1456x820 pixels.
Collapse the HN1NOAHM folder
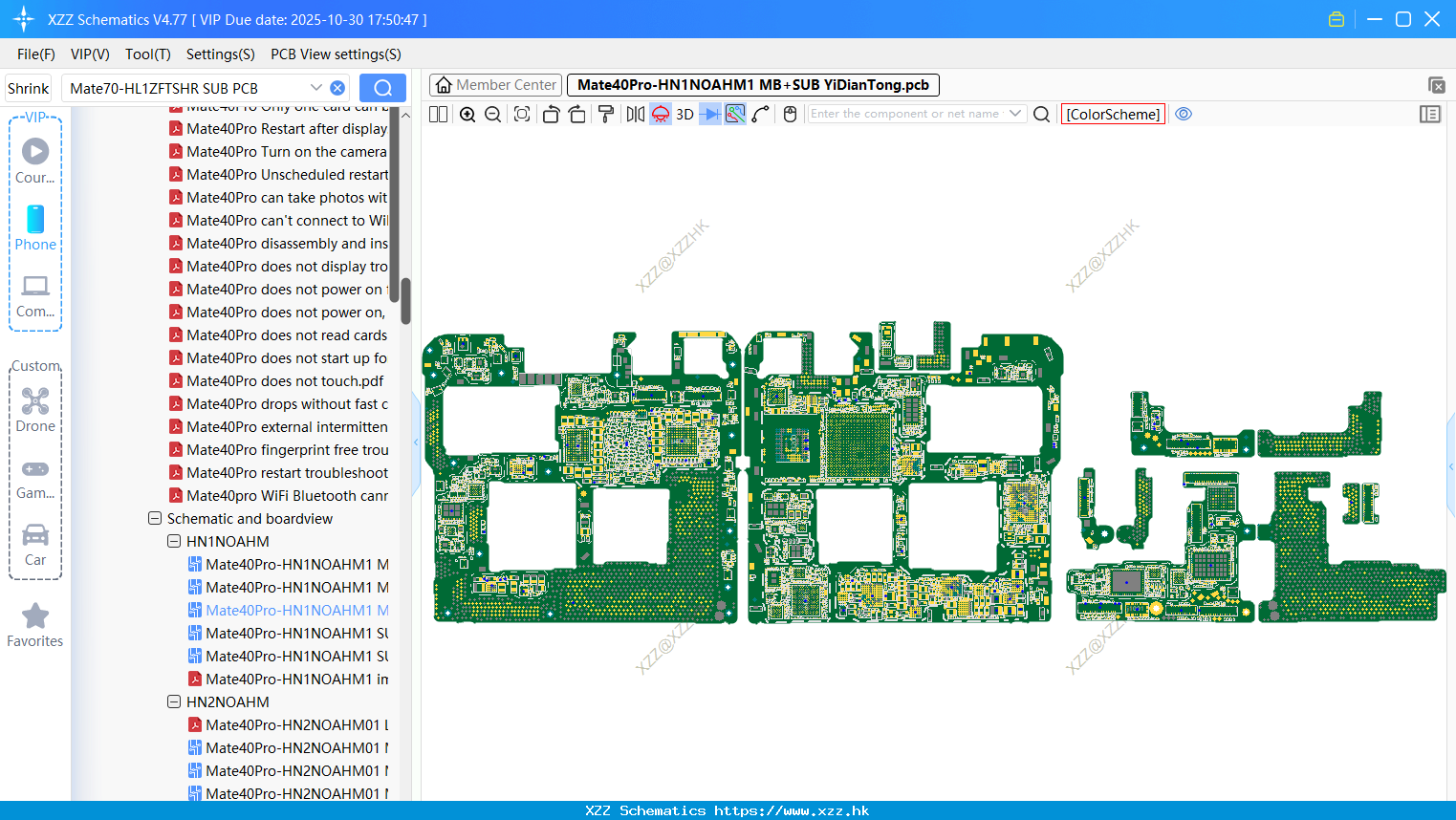174,541
